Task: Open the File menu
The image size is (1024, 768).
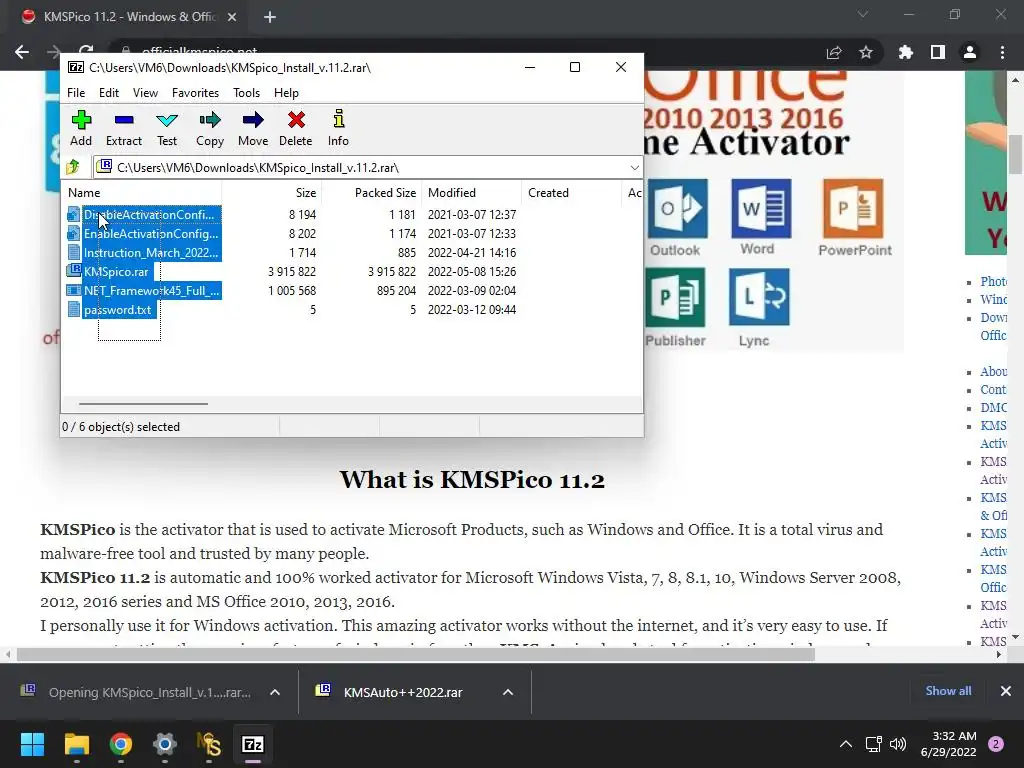Action: click(76, 93)
